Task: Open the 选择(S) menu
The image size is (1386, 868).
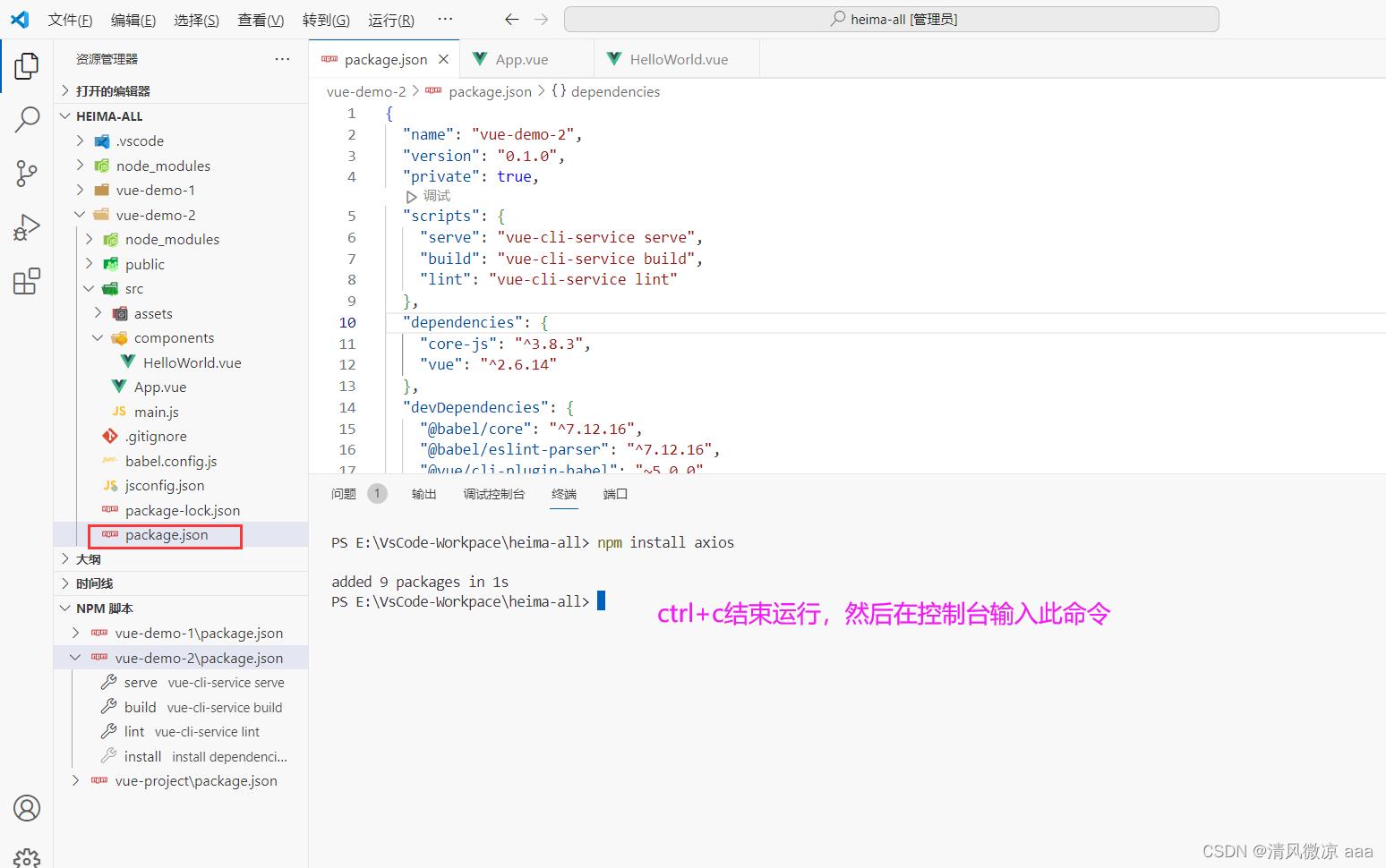Action: coord(197,20)
